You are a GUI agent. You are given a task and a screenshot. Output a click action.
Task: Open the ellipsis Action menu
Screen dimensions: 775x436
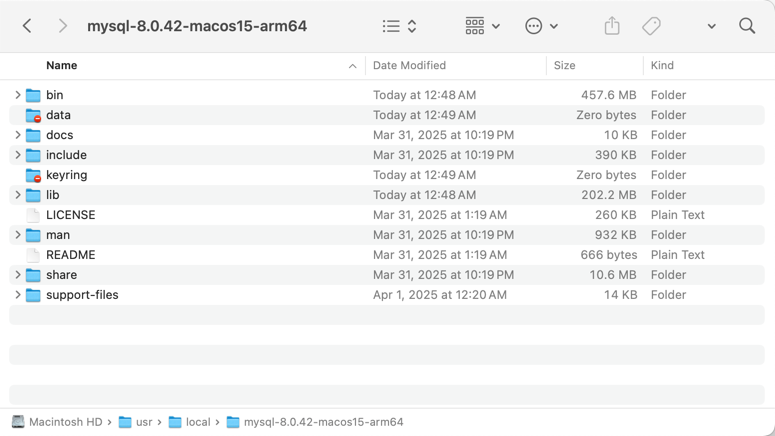point(541,26)
